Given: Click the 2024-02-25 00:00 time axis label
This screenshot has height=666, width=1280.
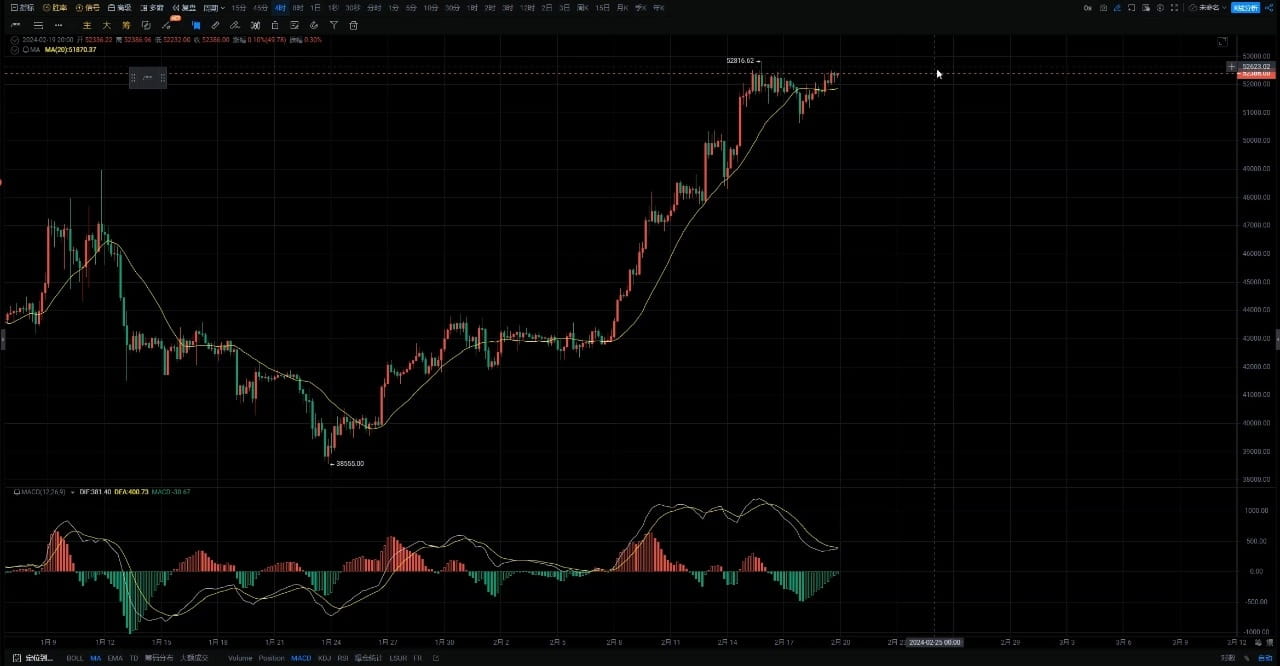Looking at the screenshot, I should pos(934,642).
